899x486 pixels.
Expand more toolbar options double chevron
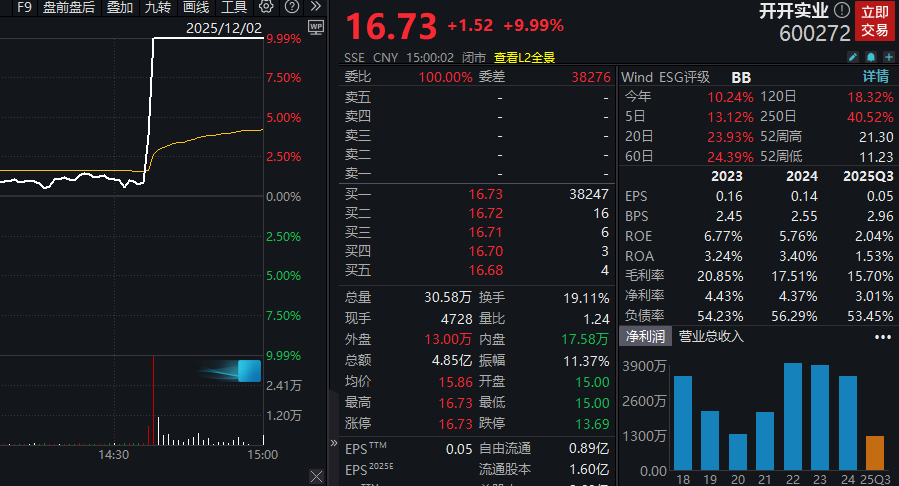tap(315, 8)
